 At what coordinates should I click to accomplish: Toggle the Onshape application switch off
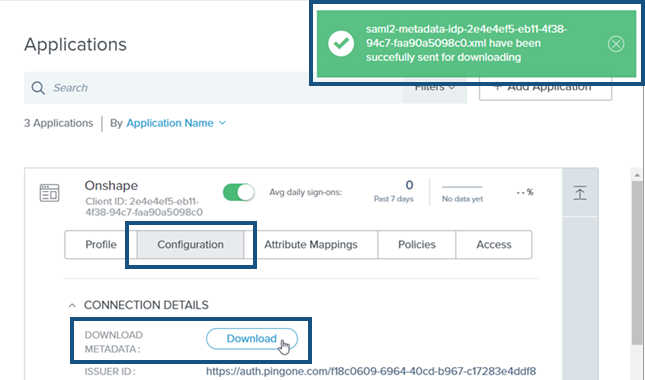[x=239, y=192]
